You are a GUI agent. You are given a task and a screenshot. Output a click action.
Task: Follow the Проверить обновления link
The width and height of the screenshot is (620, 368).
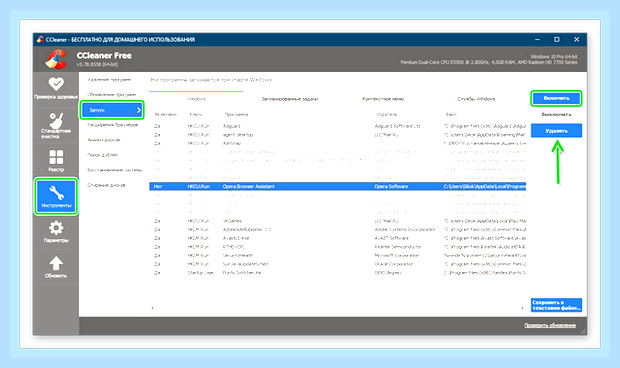(x=550, y=325)
